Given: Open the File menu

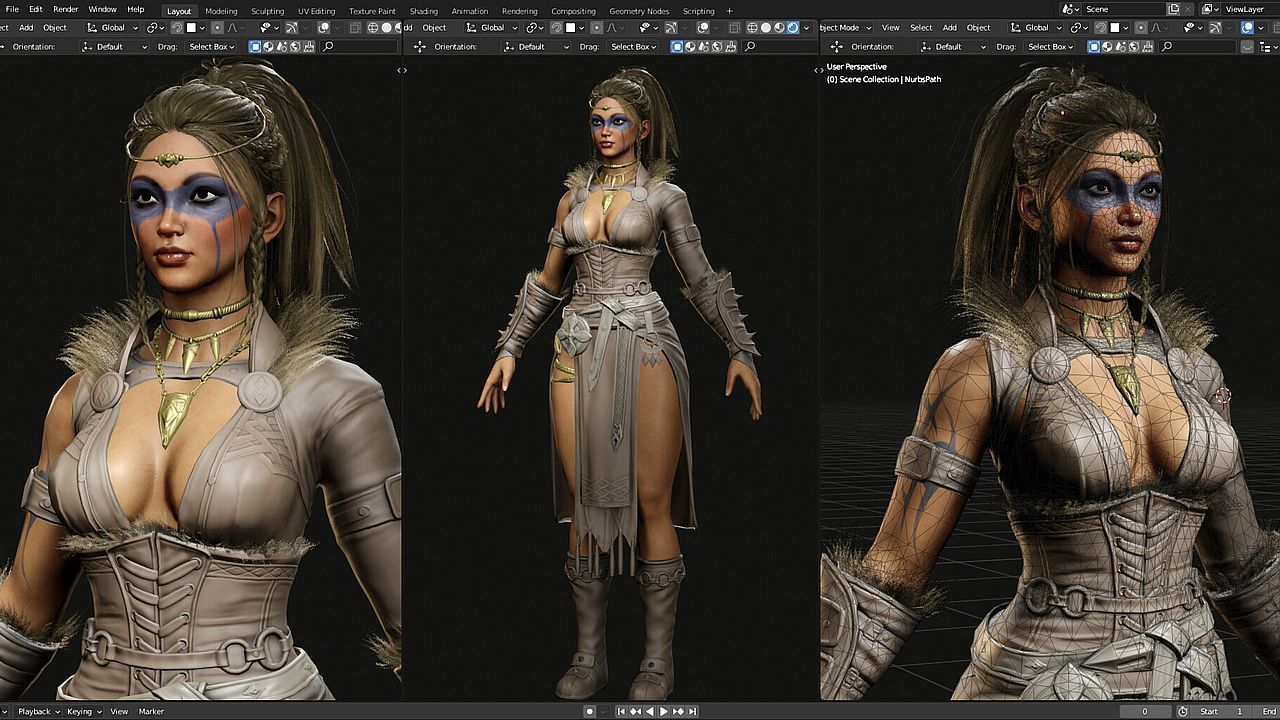Looking at the screenshot, I should (12, 10).
